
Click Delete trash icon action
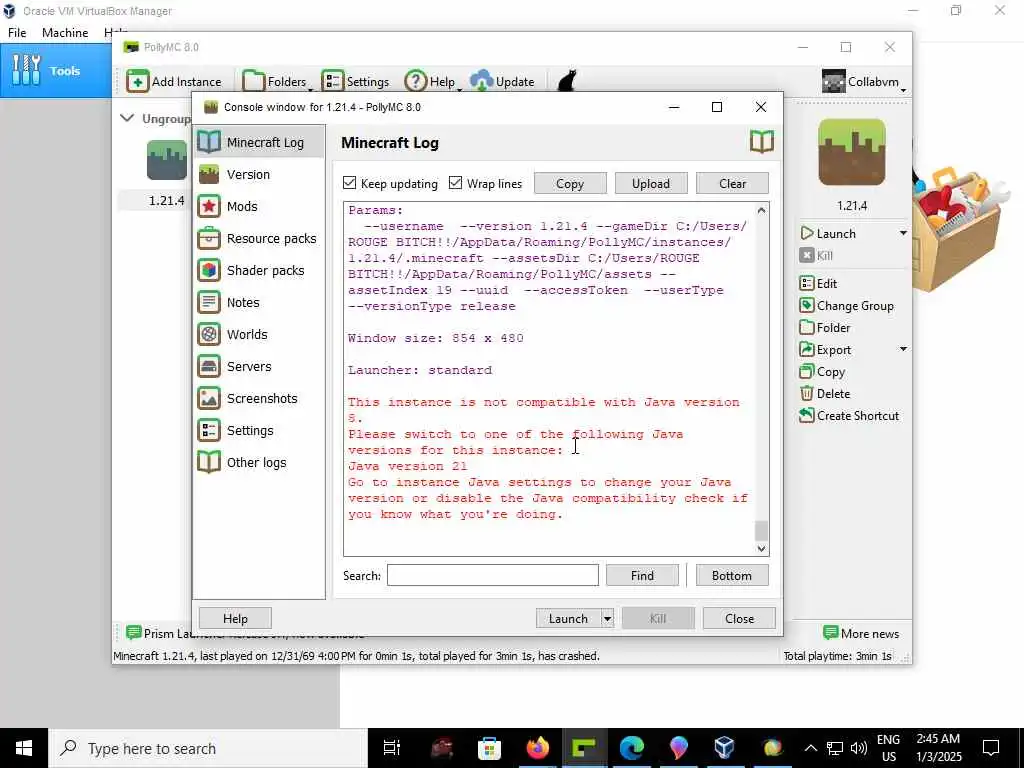(x=807, y=394)
